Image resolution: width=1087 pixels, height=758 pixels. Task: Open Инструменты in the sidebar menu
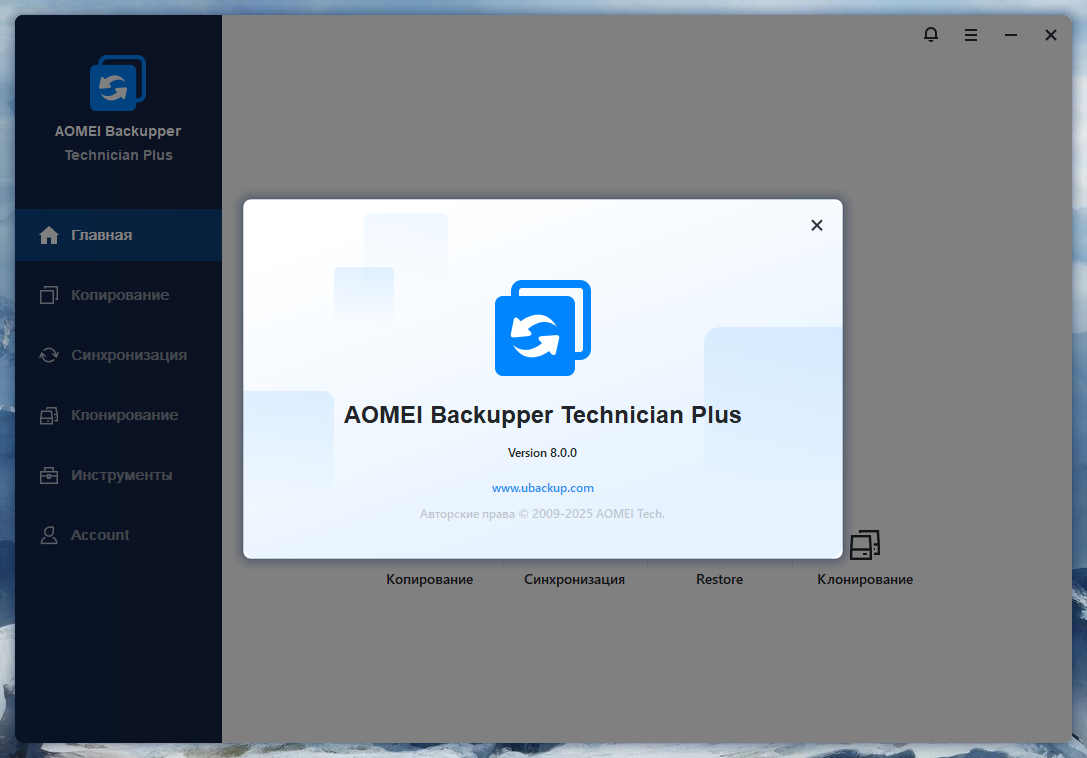coord(119,475)
